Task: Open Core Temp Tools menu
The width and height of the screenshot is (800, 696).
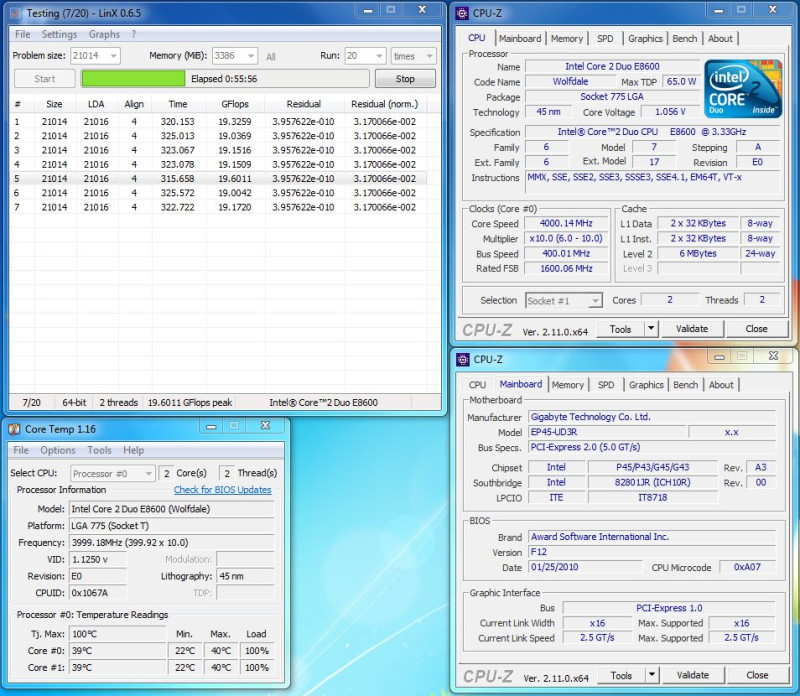Action: click(99, 450)
